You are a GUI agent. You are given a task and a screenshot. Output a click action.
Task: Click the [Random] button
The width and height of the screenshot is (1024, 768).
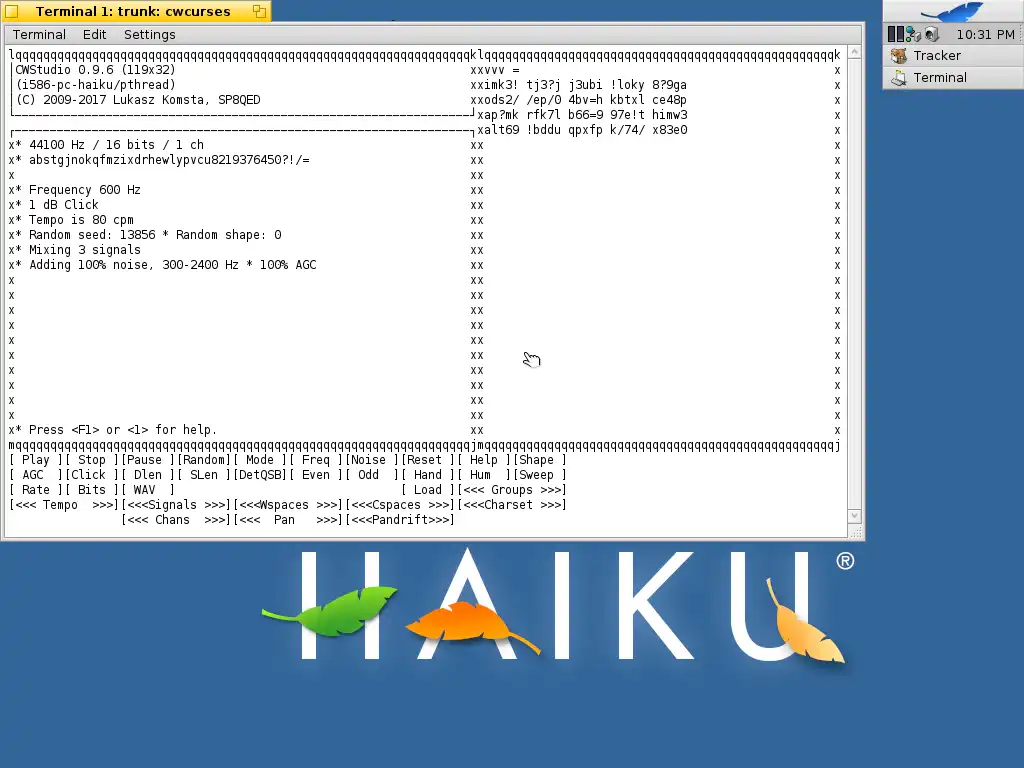coord(204,460)
